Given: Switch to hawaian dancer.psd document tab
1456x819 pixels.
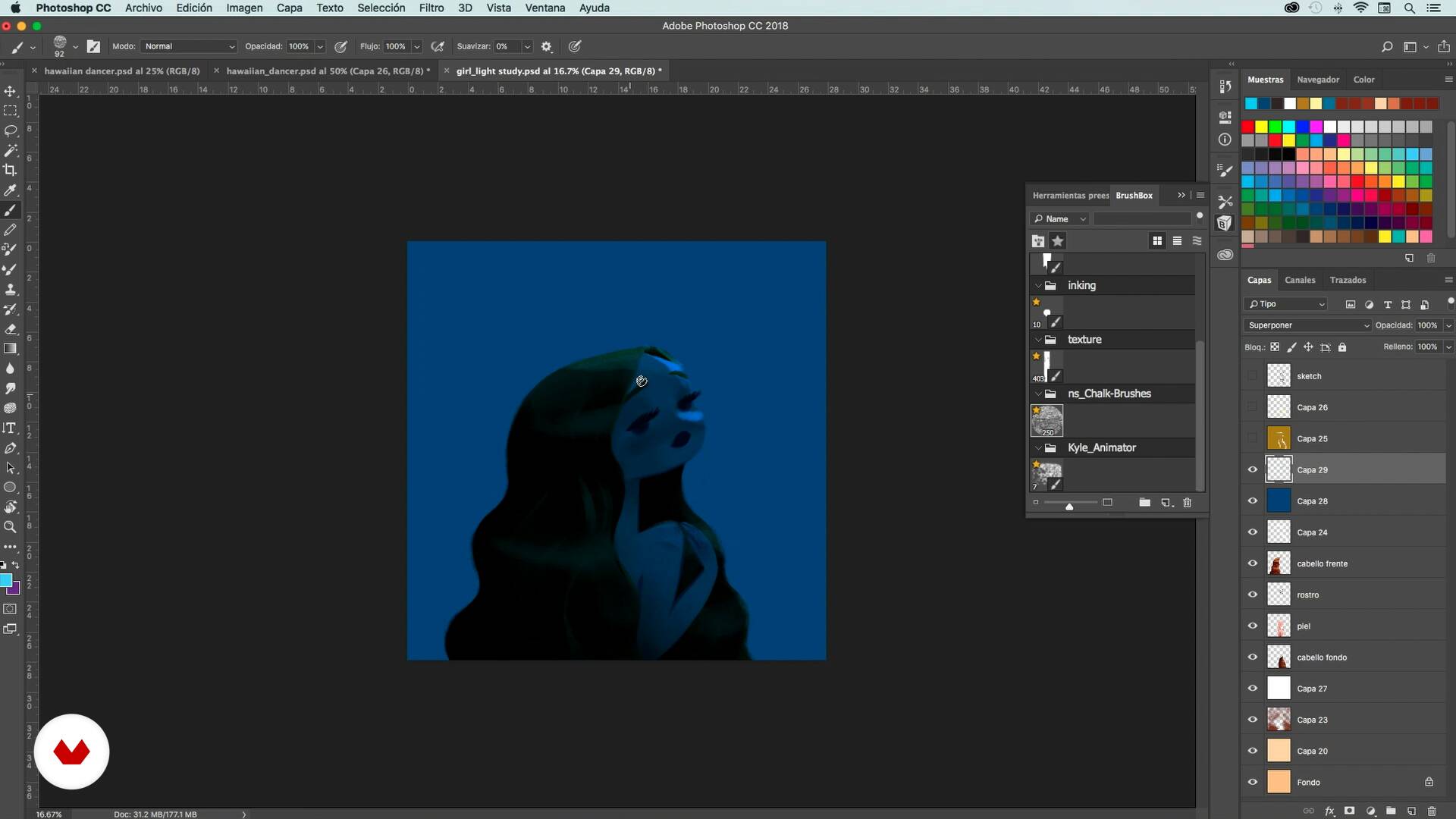Looking at the screenshot, I should [x=121, y=71].
